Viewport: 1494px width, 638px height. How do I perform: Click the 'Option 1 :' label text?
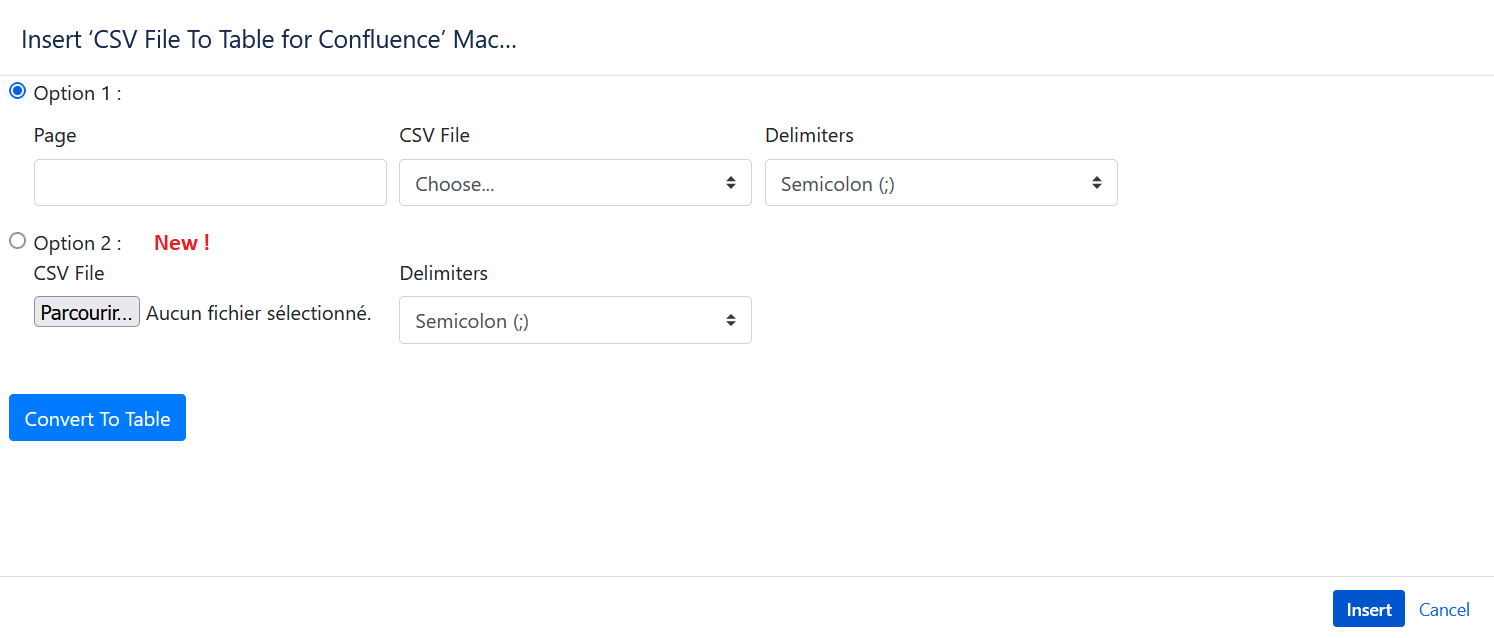77,93
